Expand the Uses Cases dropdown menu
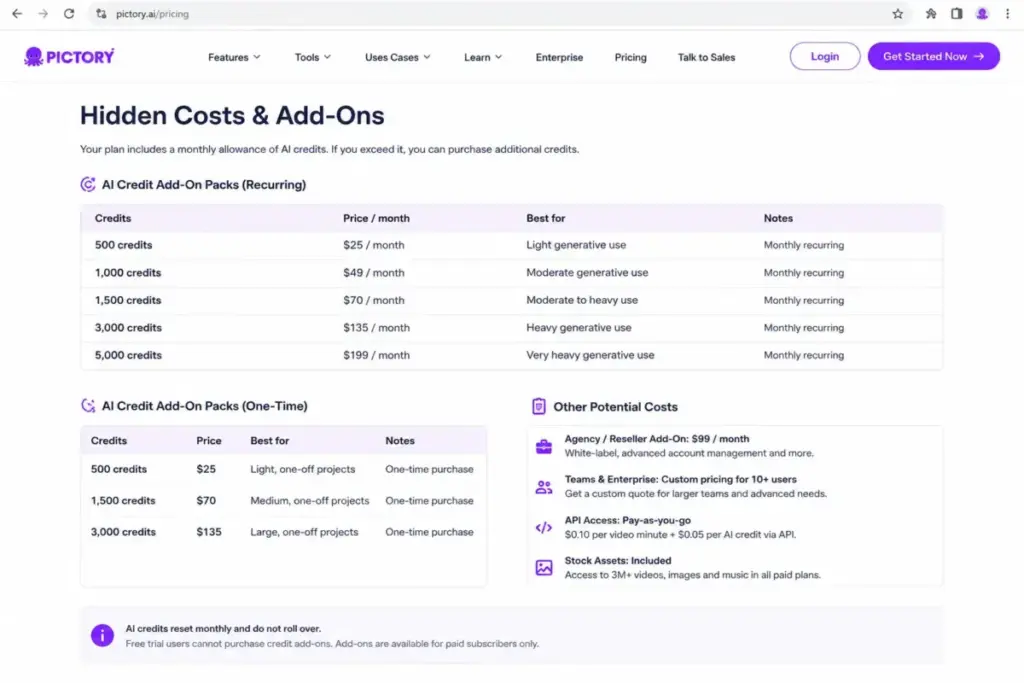 pos(397,57)
